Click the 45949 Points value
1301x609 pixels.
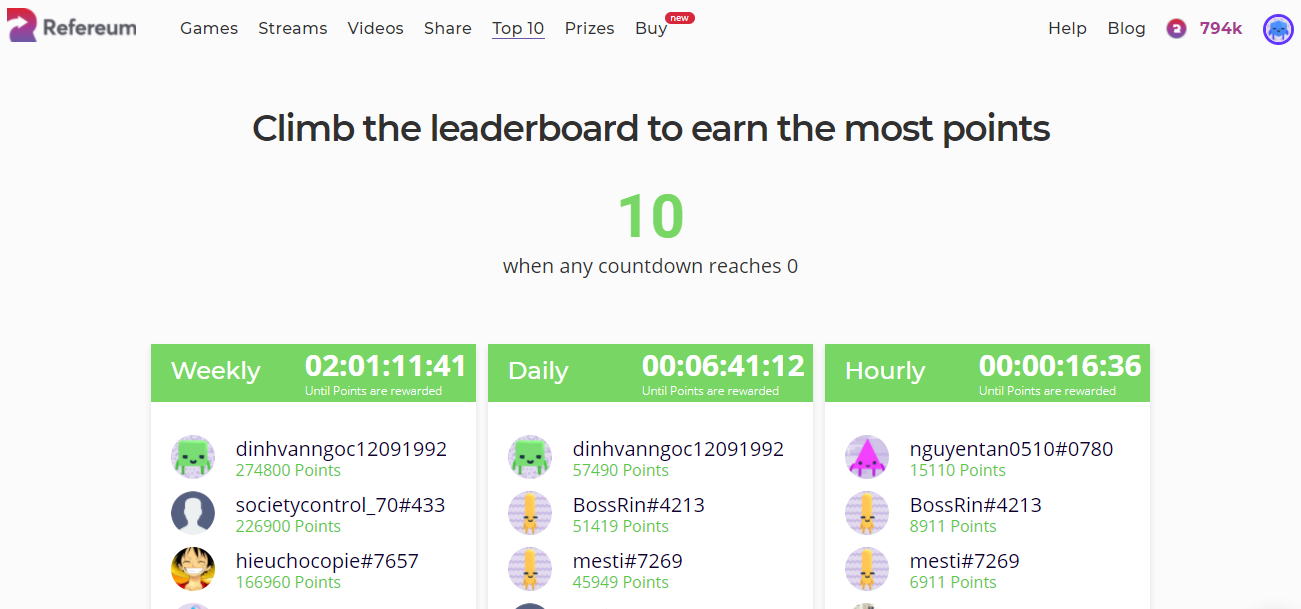(x=621, y=582)
